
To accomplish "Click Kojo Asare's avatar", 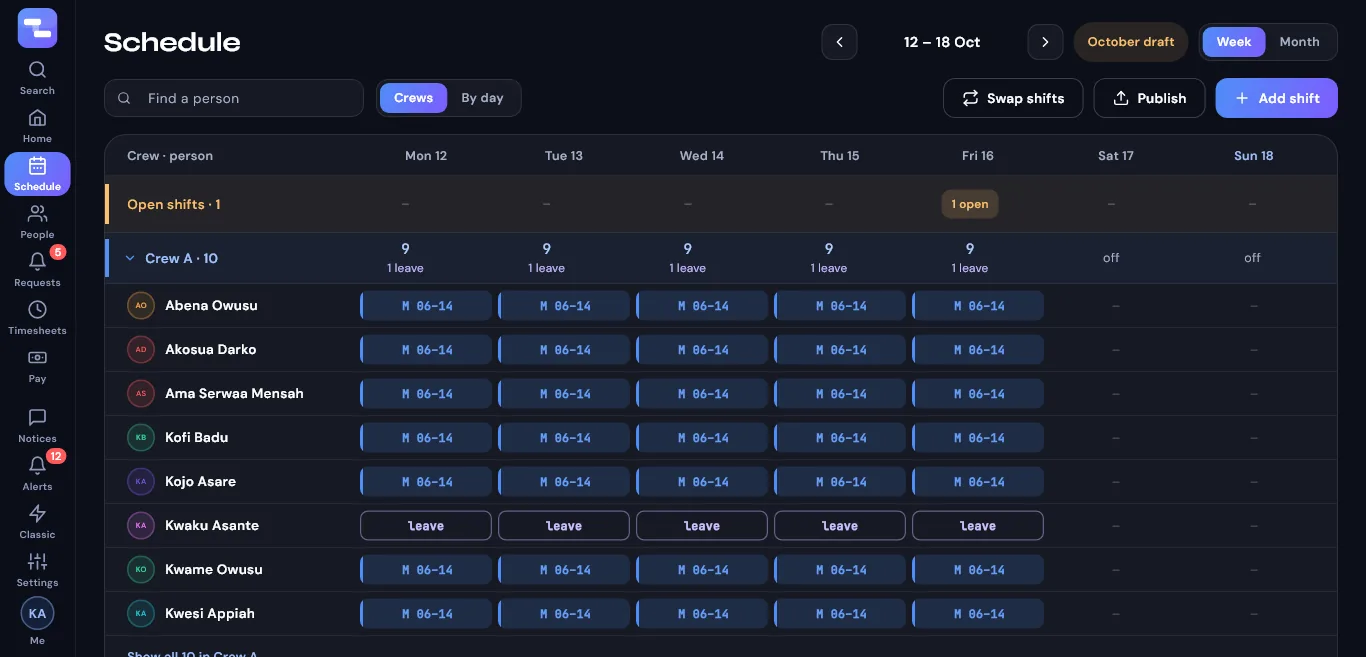I will pos(141,482).
